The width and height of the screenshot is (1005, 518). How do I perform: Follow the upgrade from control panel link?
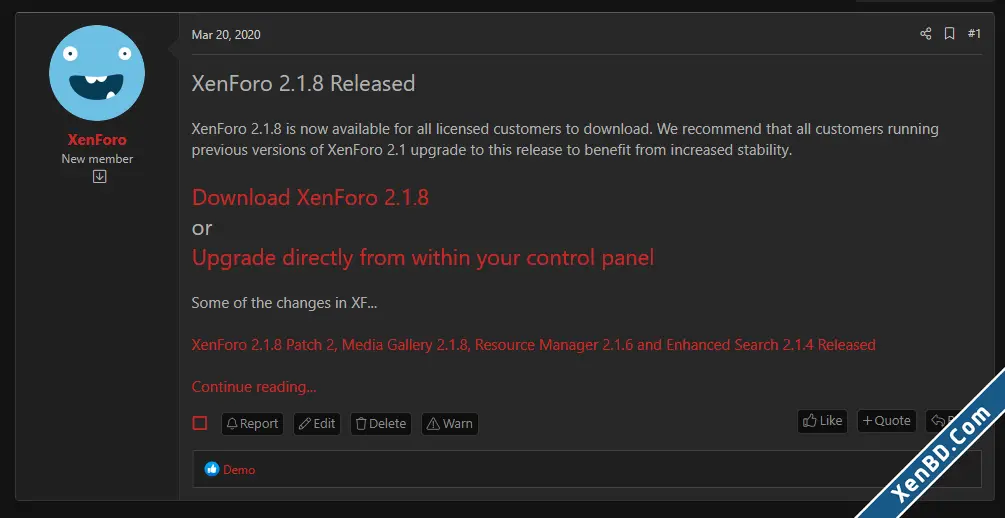click(x=423, y=258)
